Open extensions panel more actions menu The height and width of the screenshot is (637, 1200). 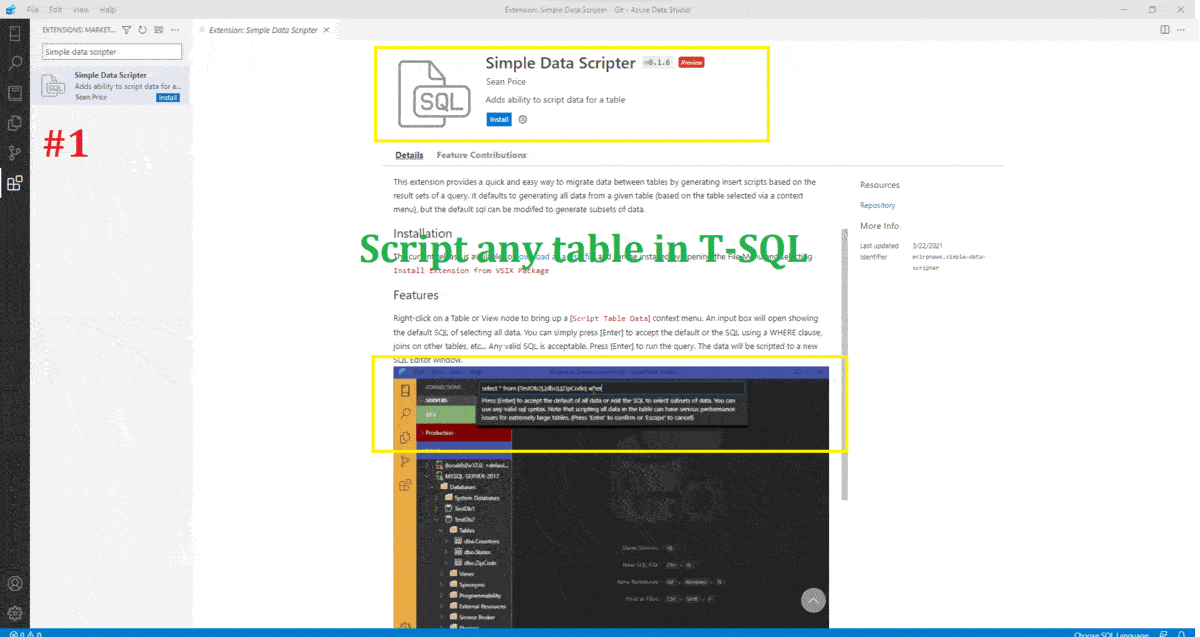pyautogui.click(x=175, y=30)
